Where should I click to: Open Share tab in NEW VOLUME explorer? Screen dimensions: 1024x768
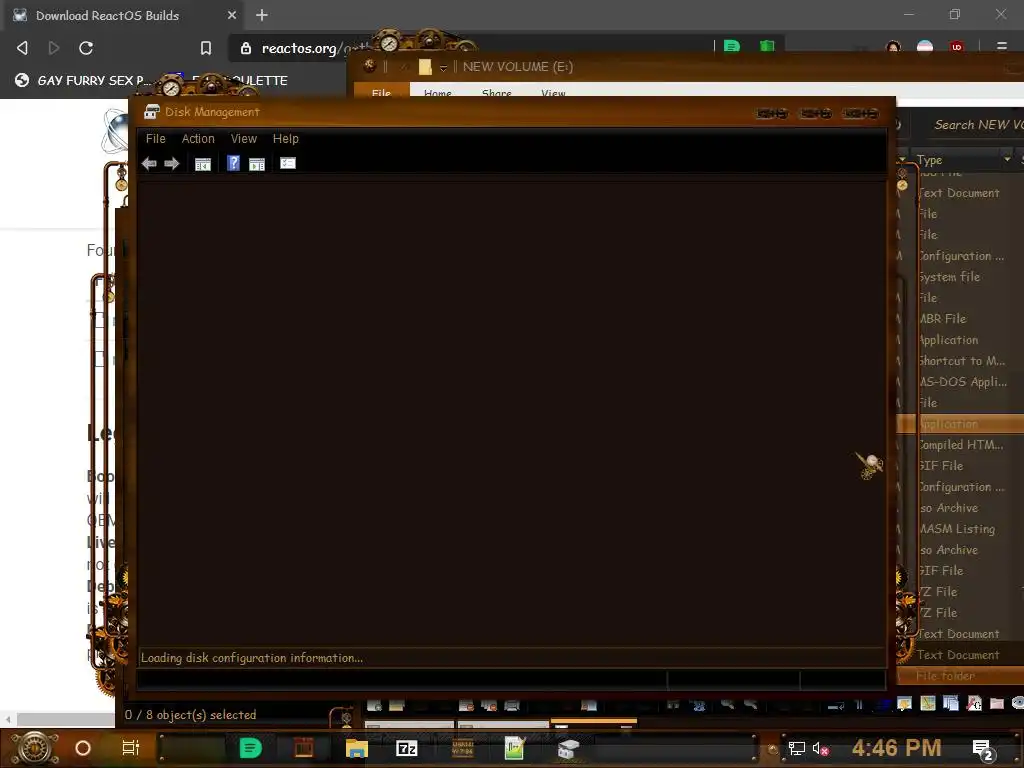[496, 93]
